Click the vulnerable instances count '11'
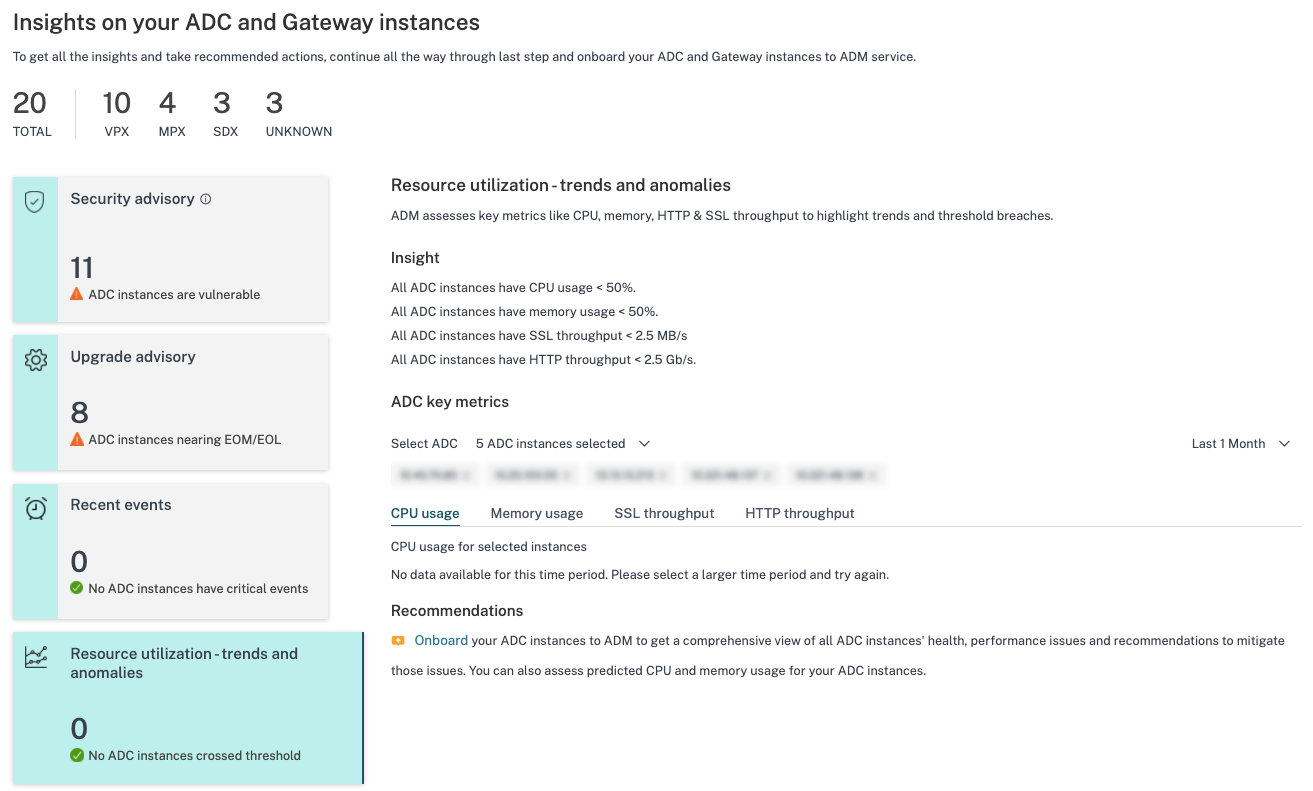 click(x=82, y=268)
